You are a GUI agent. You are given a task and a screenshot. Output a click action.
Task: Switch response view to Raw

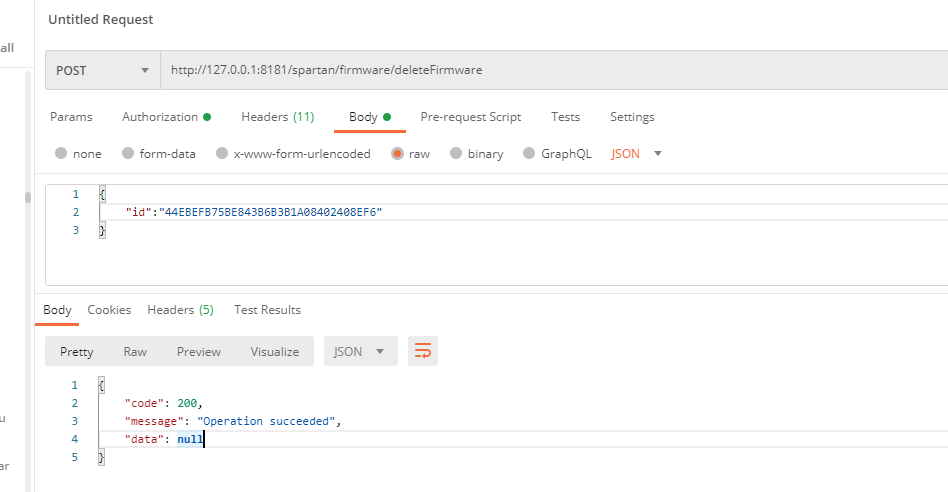click(135, 351)
